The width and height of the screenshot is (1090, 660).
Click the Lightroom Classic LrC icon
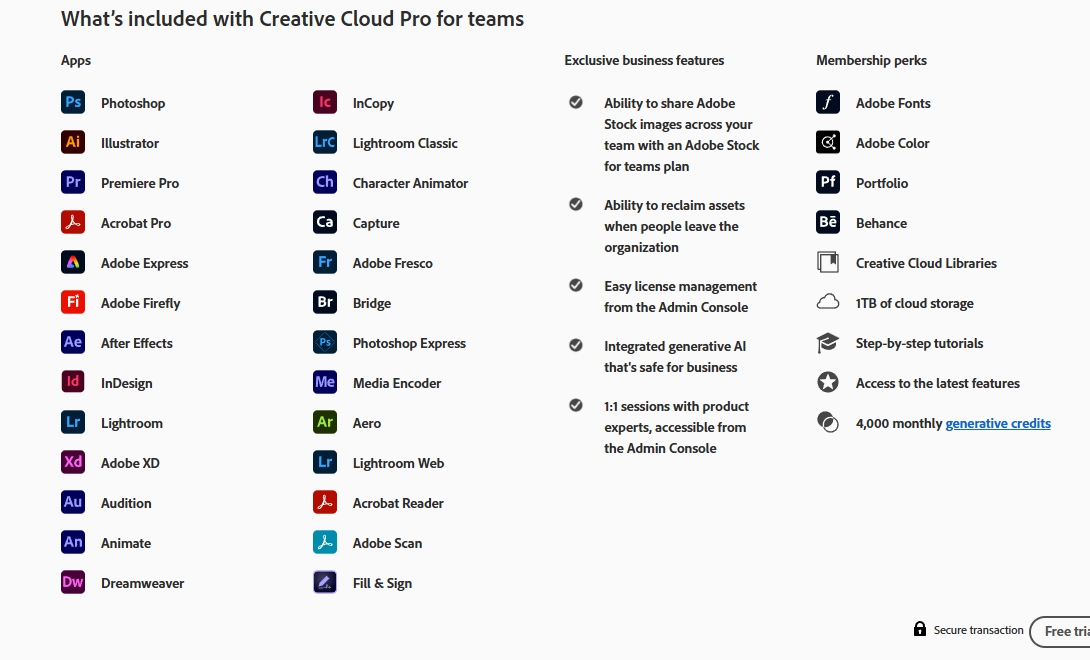click(325, 142)
